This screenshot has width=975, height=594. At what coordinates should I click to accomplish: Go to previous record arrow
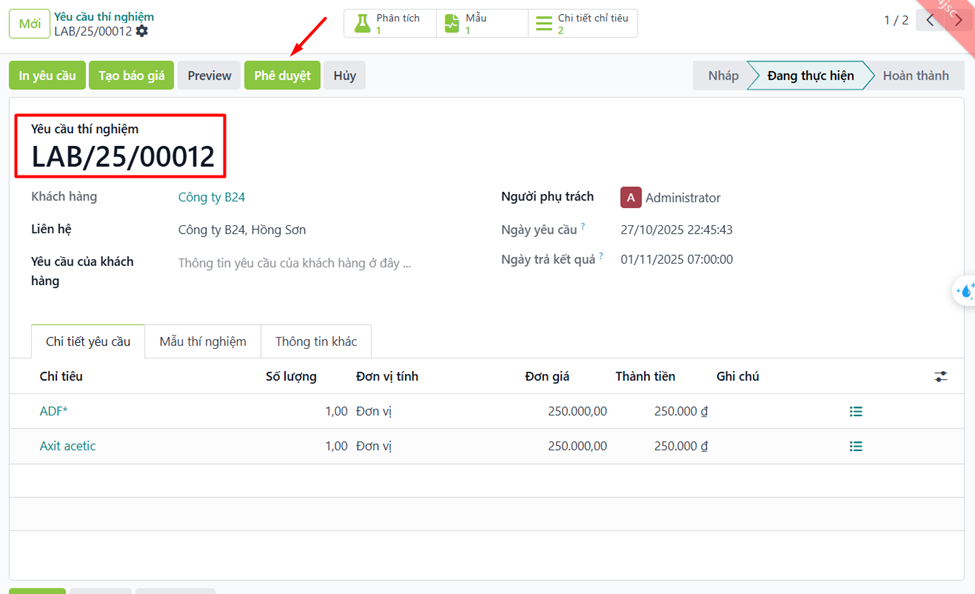(x=931, y=20)
